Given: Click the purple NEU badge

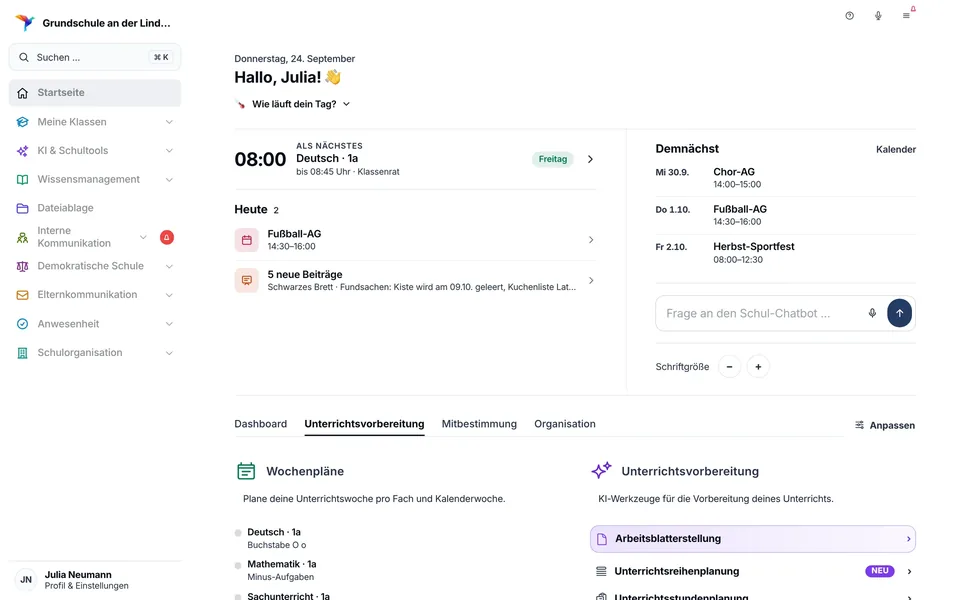Looking at the screenshot, I should (x=880, y=571).
